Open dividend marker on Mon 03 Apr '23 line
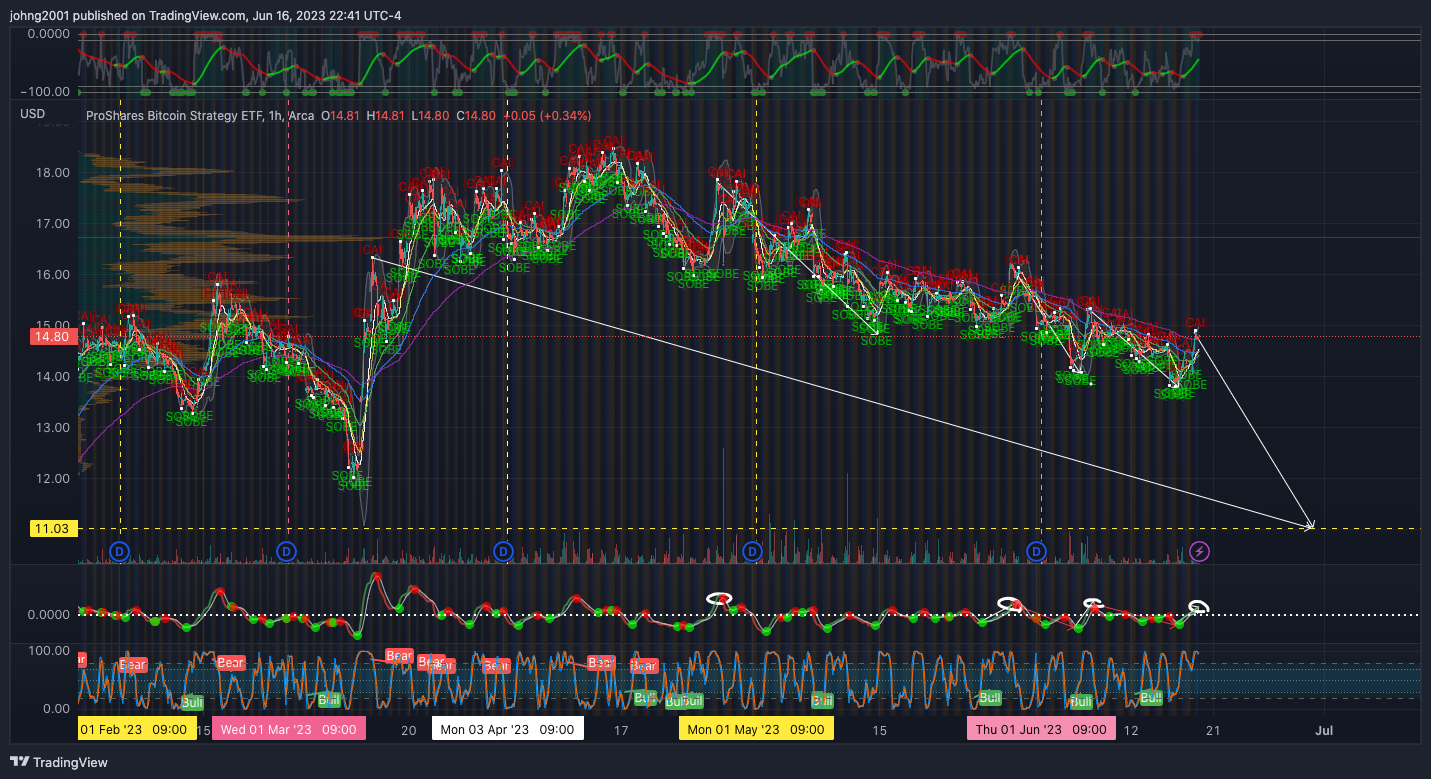This screenshot has height=779, width=1431. pyautogui.click(x=503, y=551)
